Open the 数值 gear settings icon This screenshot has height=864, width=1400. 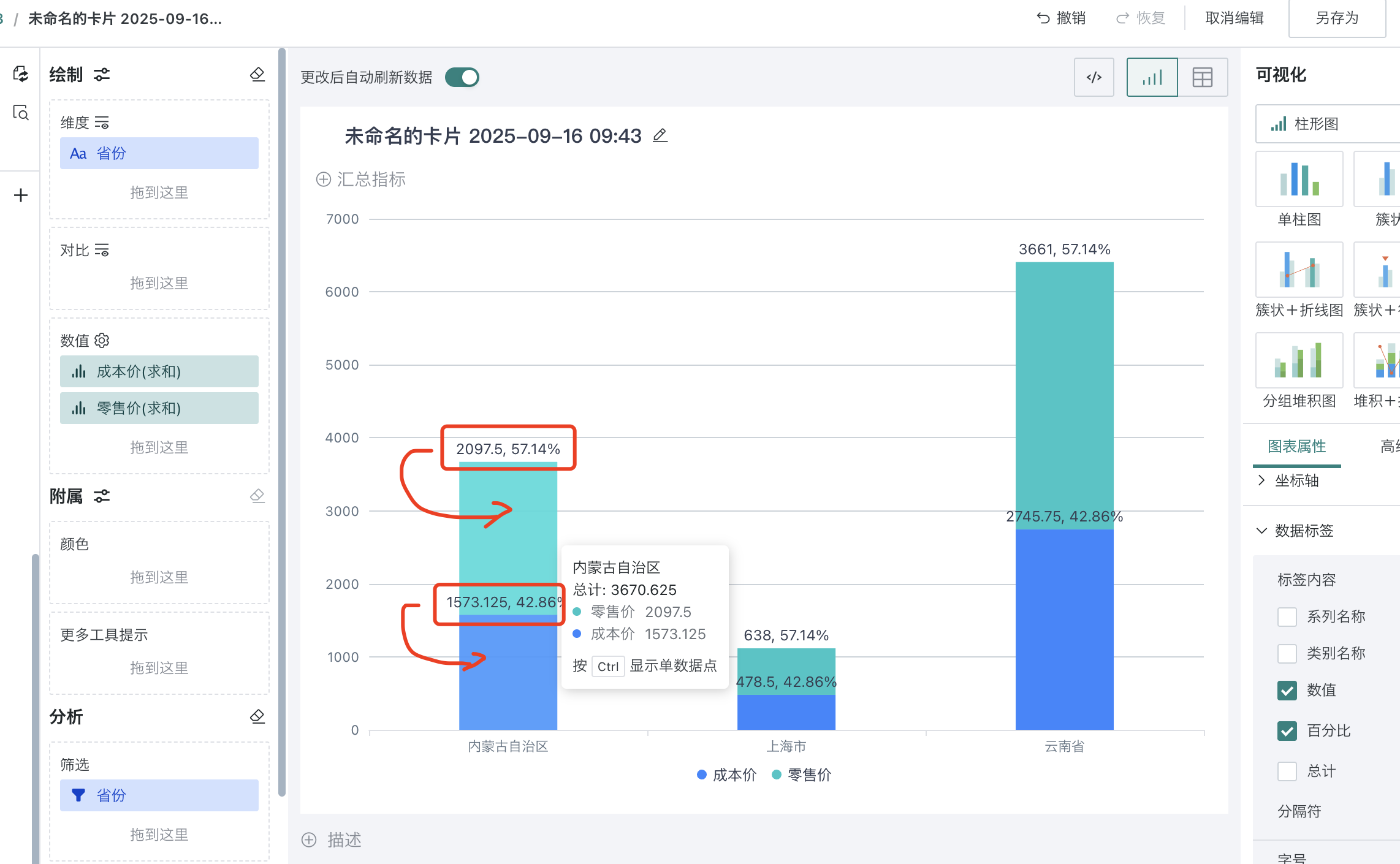point(102,340)
